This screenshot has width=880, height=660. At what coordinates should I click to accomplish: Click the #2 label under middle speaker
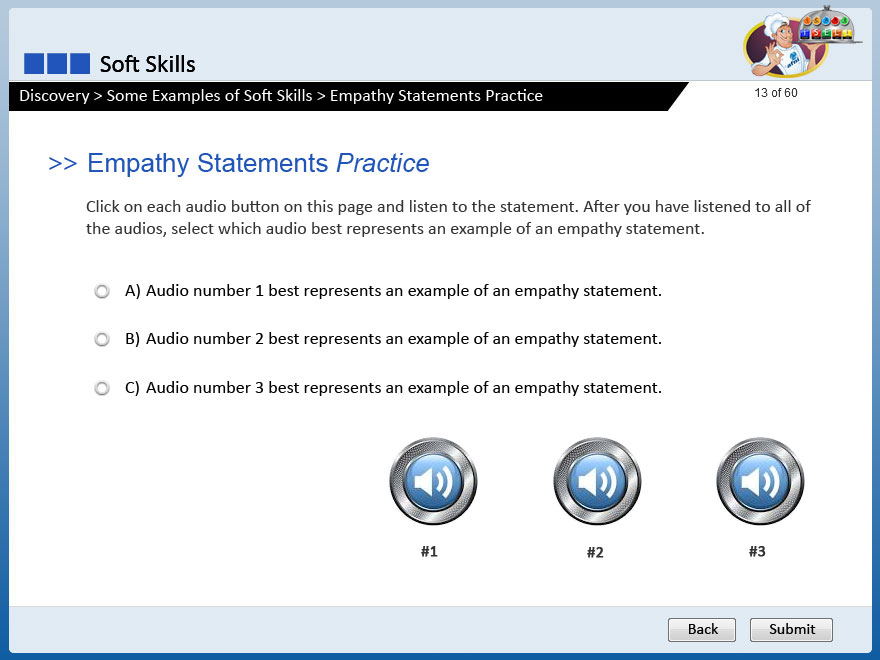point(595,552)
